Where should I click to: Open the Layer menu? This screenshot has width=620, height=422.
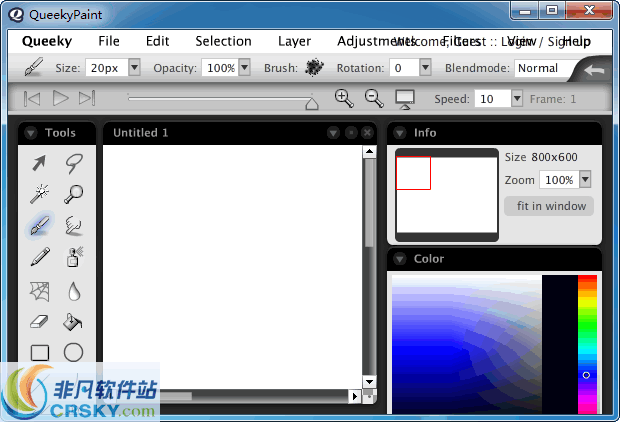click(294, 41)
